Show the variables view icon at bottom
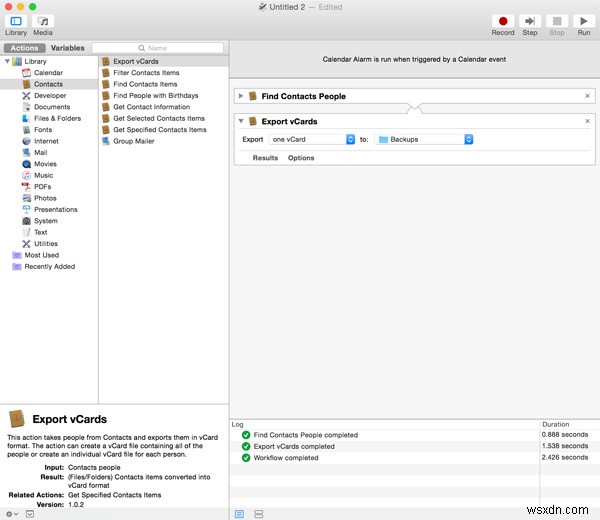Screen dimensions: 600x520 259,514
